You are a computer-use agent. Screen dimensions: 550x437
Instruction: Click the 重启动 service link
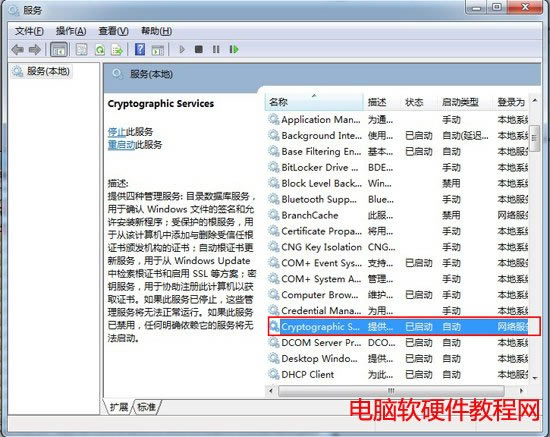coord(121,144)
